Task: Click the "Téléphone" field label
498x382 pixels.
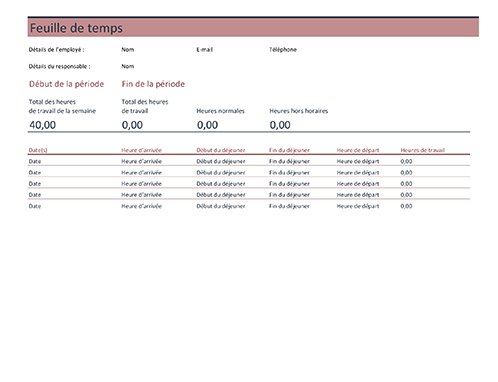Action: coord(283,50)
